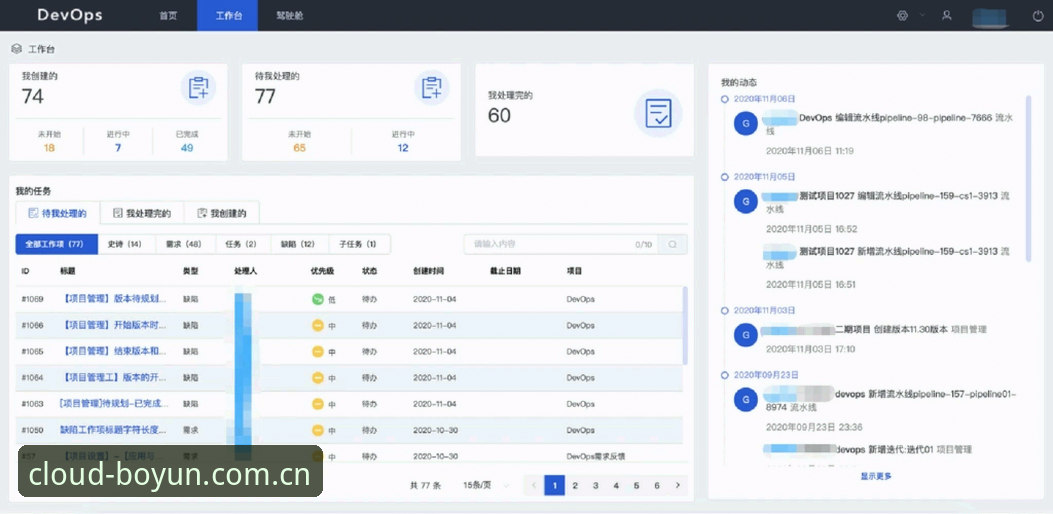Filter by 缺陷 (12)
This screenshot has width=1053, height=514.
pyautogui.click(x=299, y=244)
